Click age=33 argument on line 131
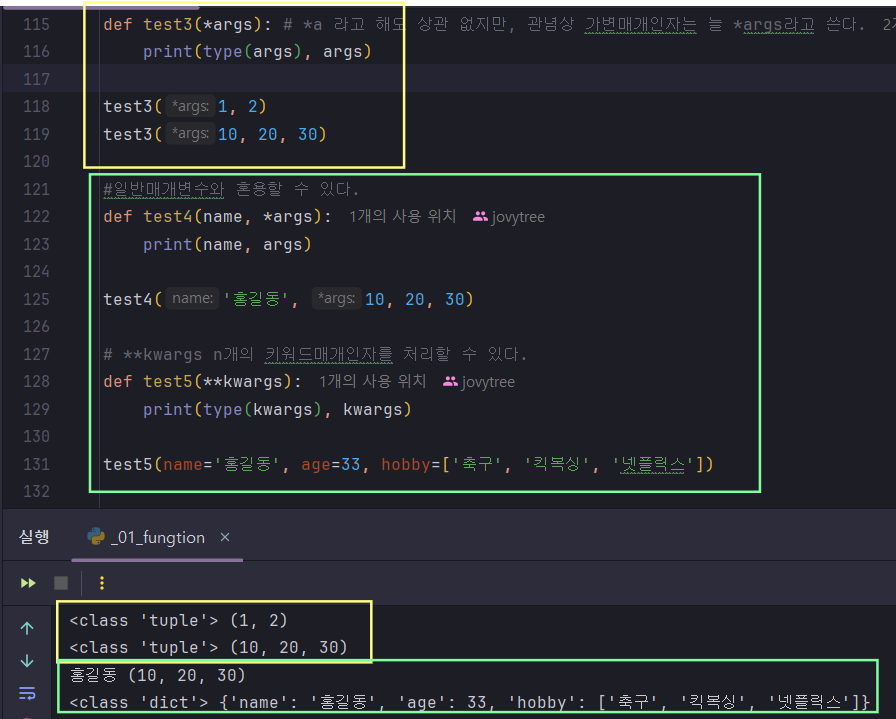This screenshot has height=719, width=896. 331,464
